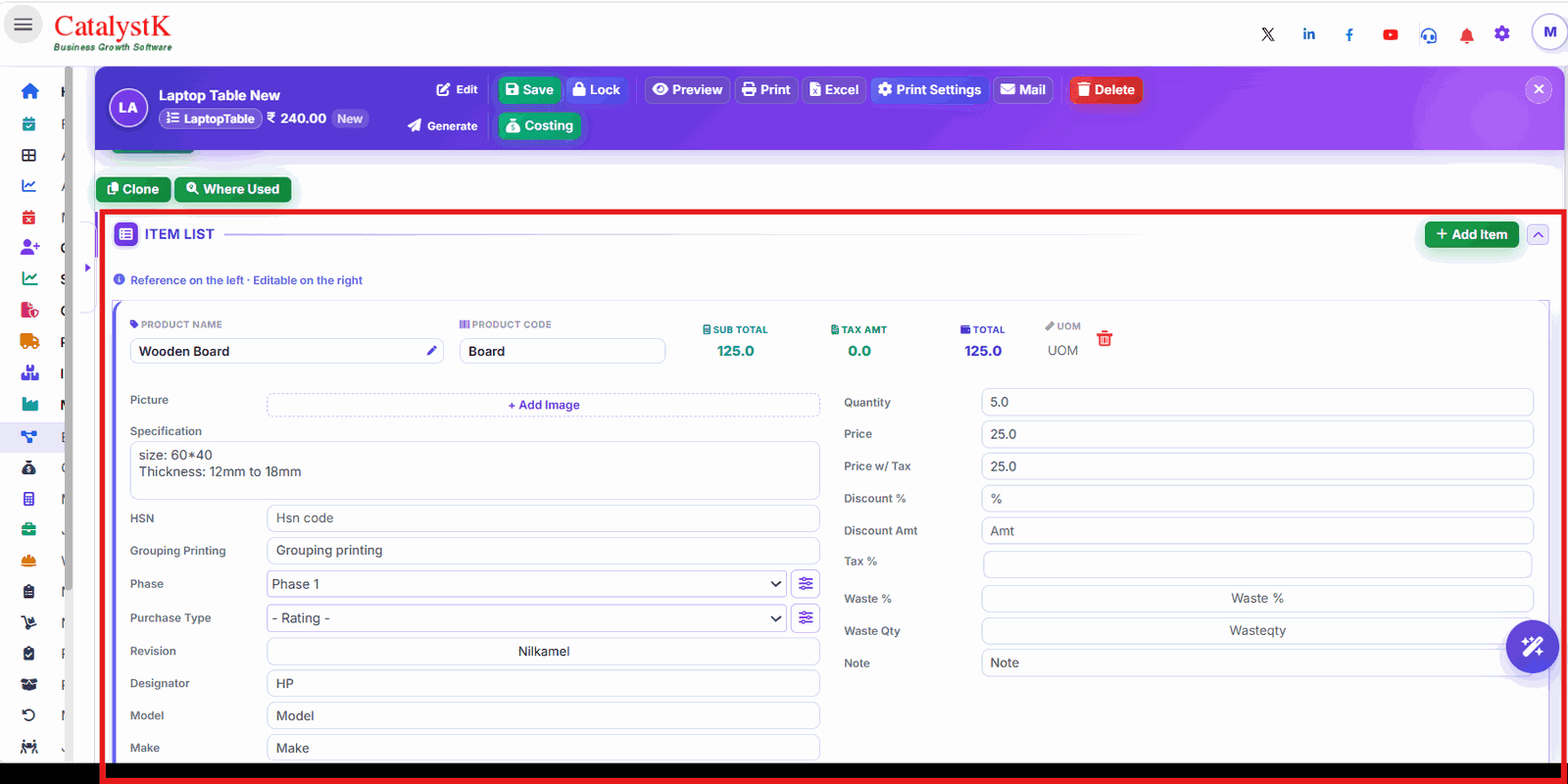Click the Discount % input field
The height and width of the screenshot is (784, 1568).
(x=1257, y=499)
